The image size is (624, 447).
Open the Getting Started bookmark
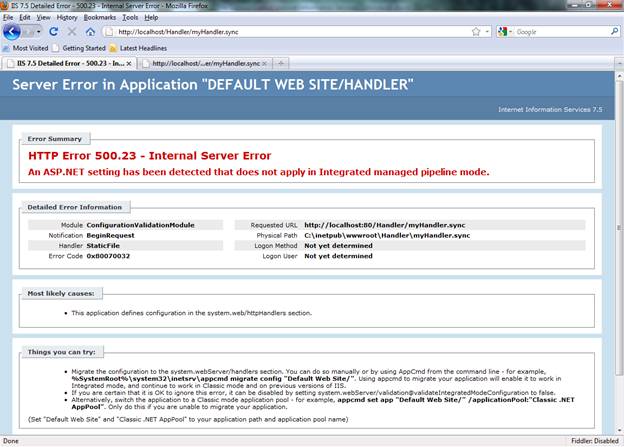coord(79,48)
